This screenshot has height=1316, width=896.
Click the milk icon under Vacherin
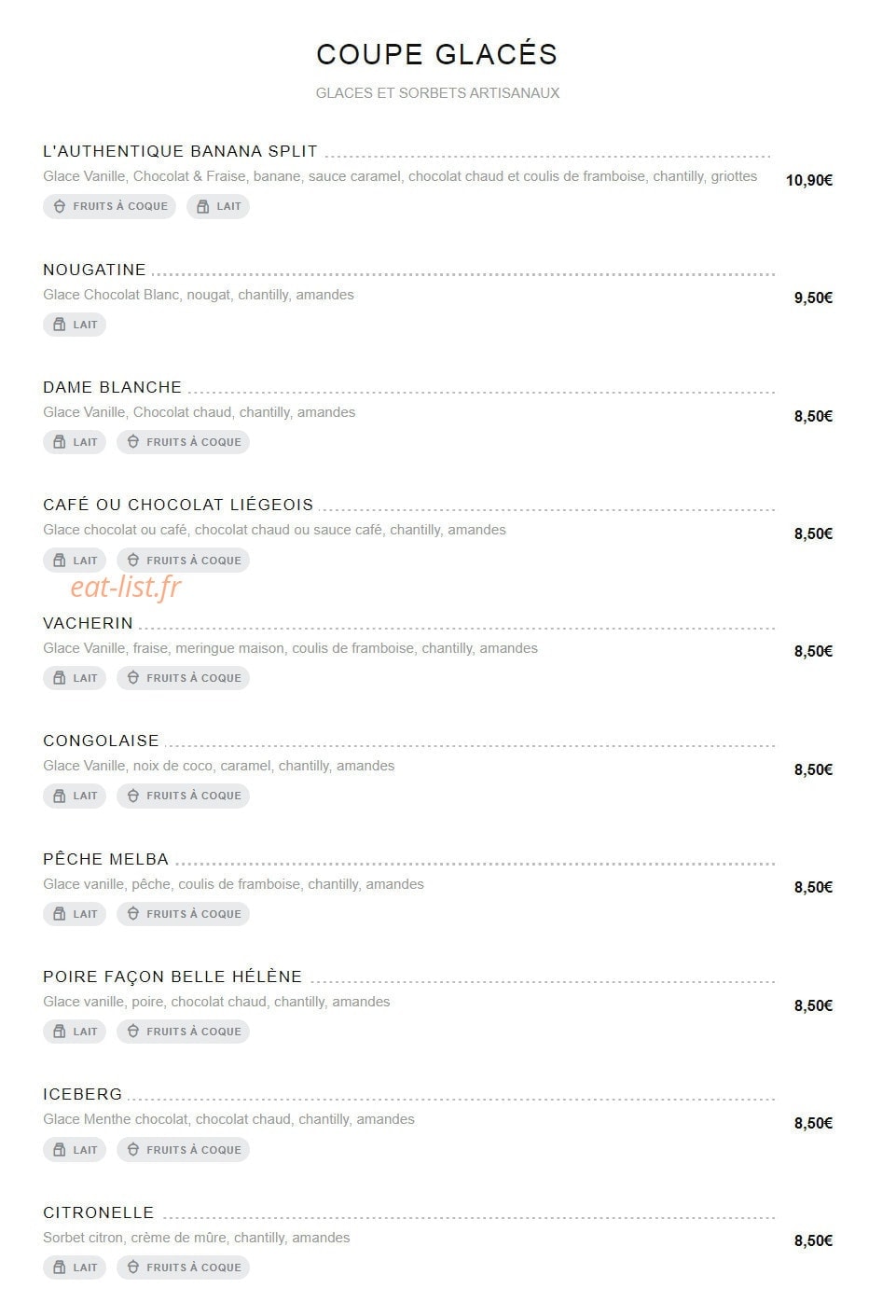pyautogui.click(x=60, y=678)
